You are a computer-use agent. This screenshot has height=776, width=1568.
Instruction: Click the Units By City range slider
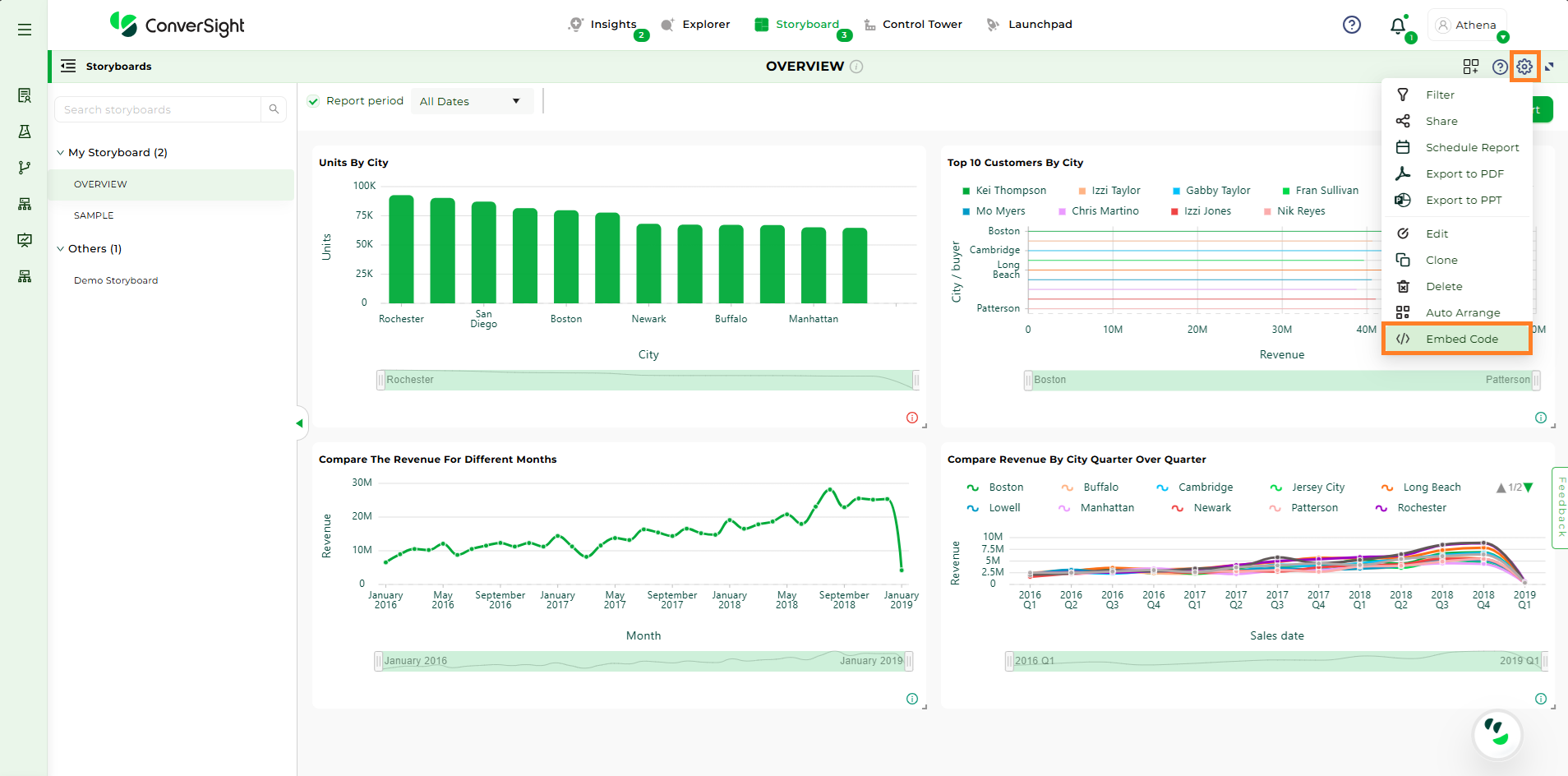648,380
